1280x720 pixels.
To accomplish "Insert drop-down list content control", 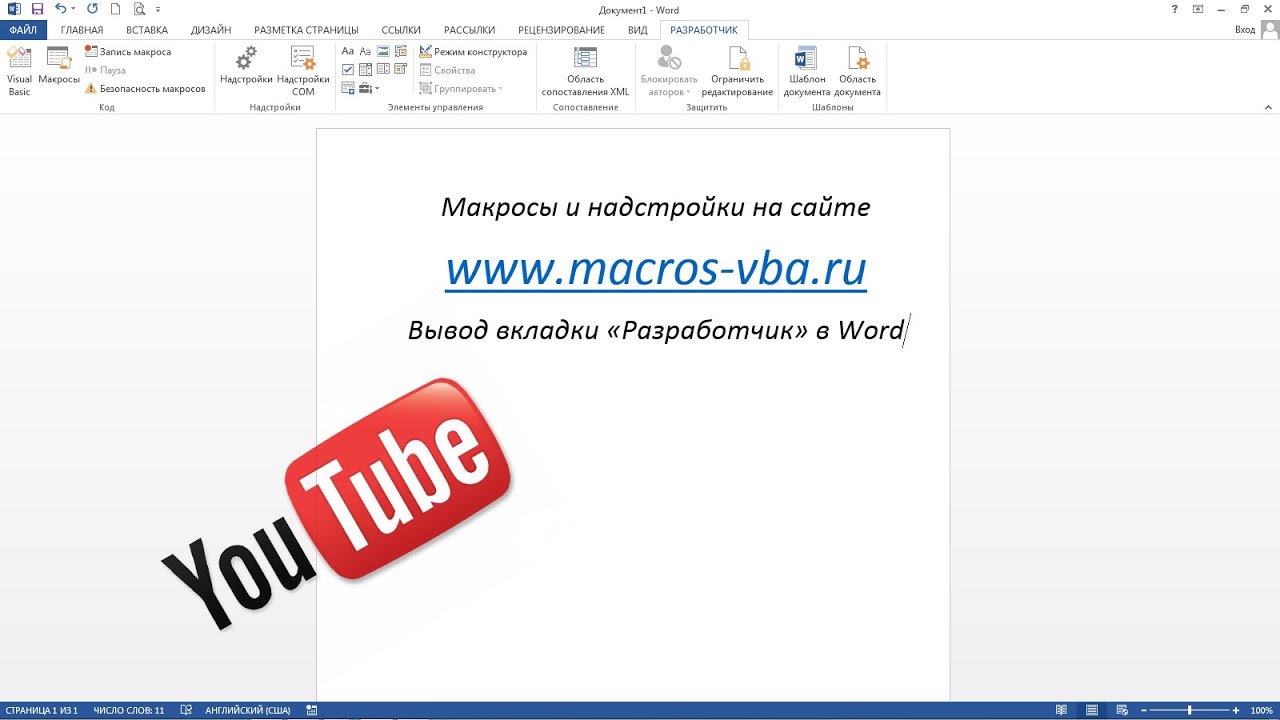I will (383, 69).
